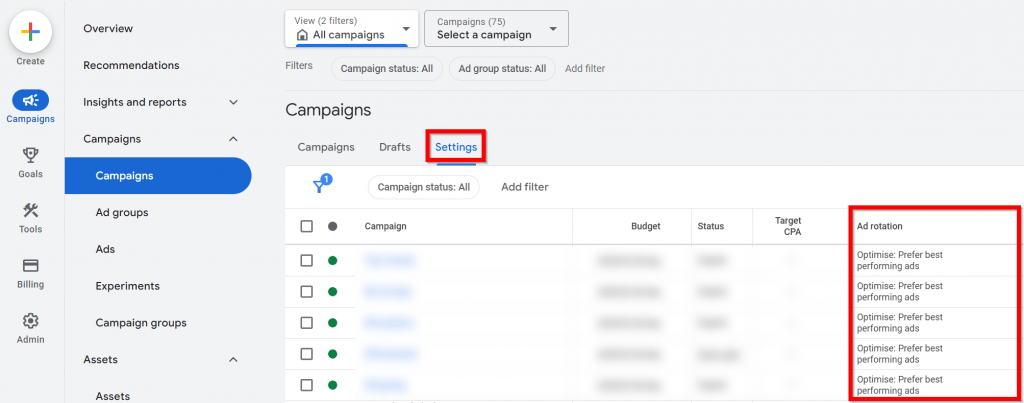Tick the first campaign row checkbox
Image resolution: width=1024 pixels, height=403 pixels.
306,261
